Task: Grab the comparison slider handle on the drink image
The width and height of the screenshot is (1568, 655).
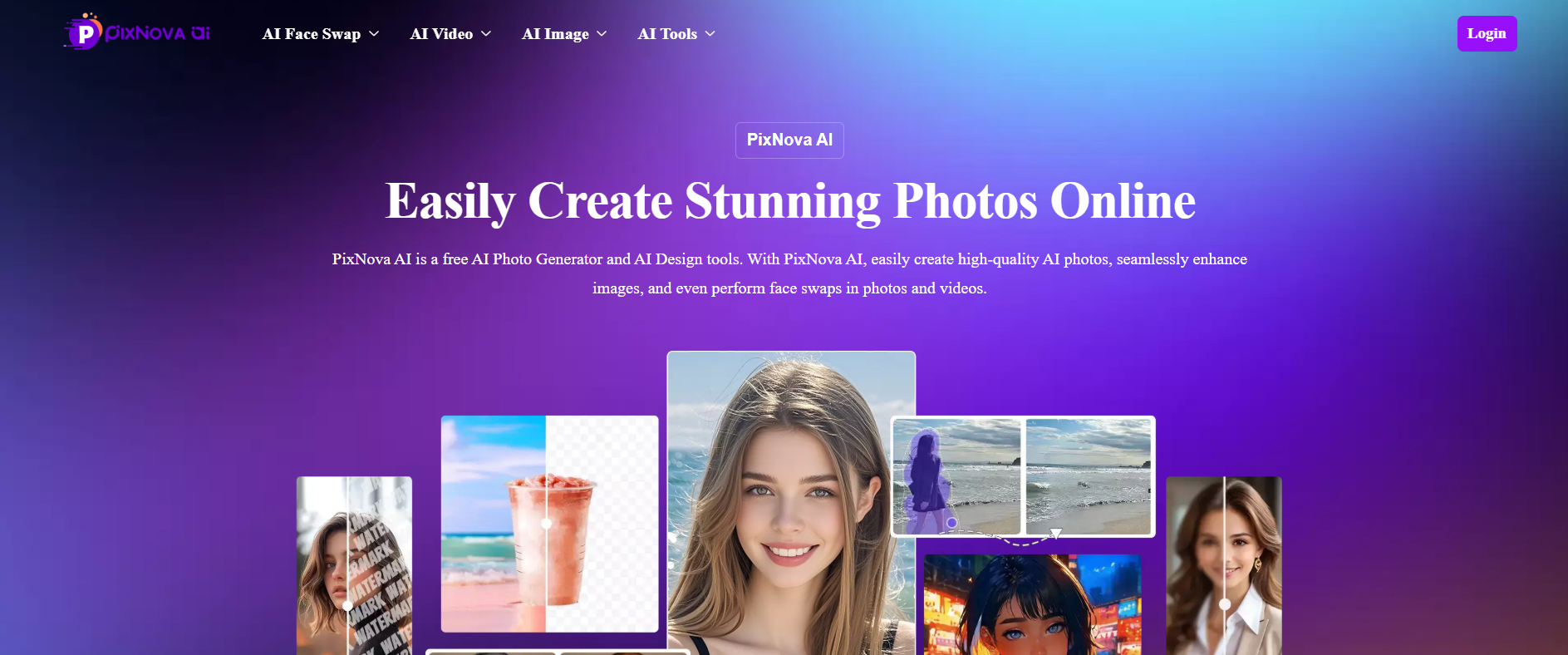Action: click(x=546, y=524)
